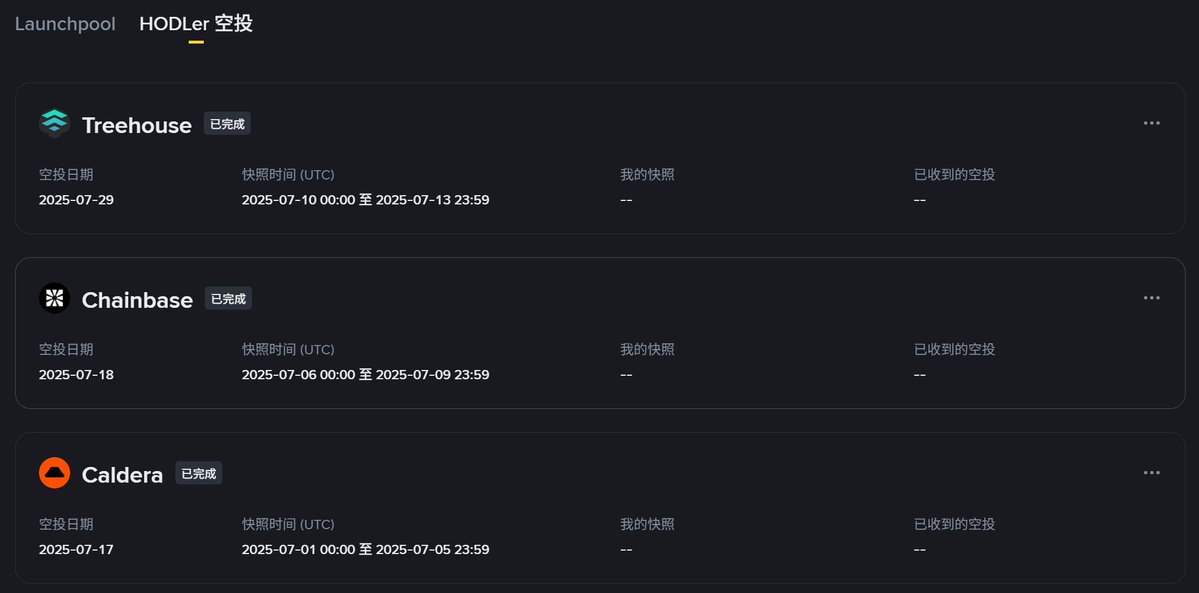Open the Caldera project title

point(122,475)
